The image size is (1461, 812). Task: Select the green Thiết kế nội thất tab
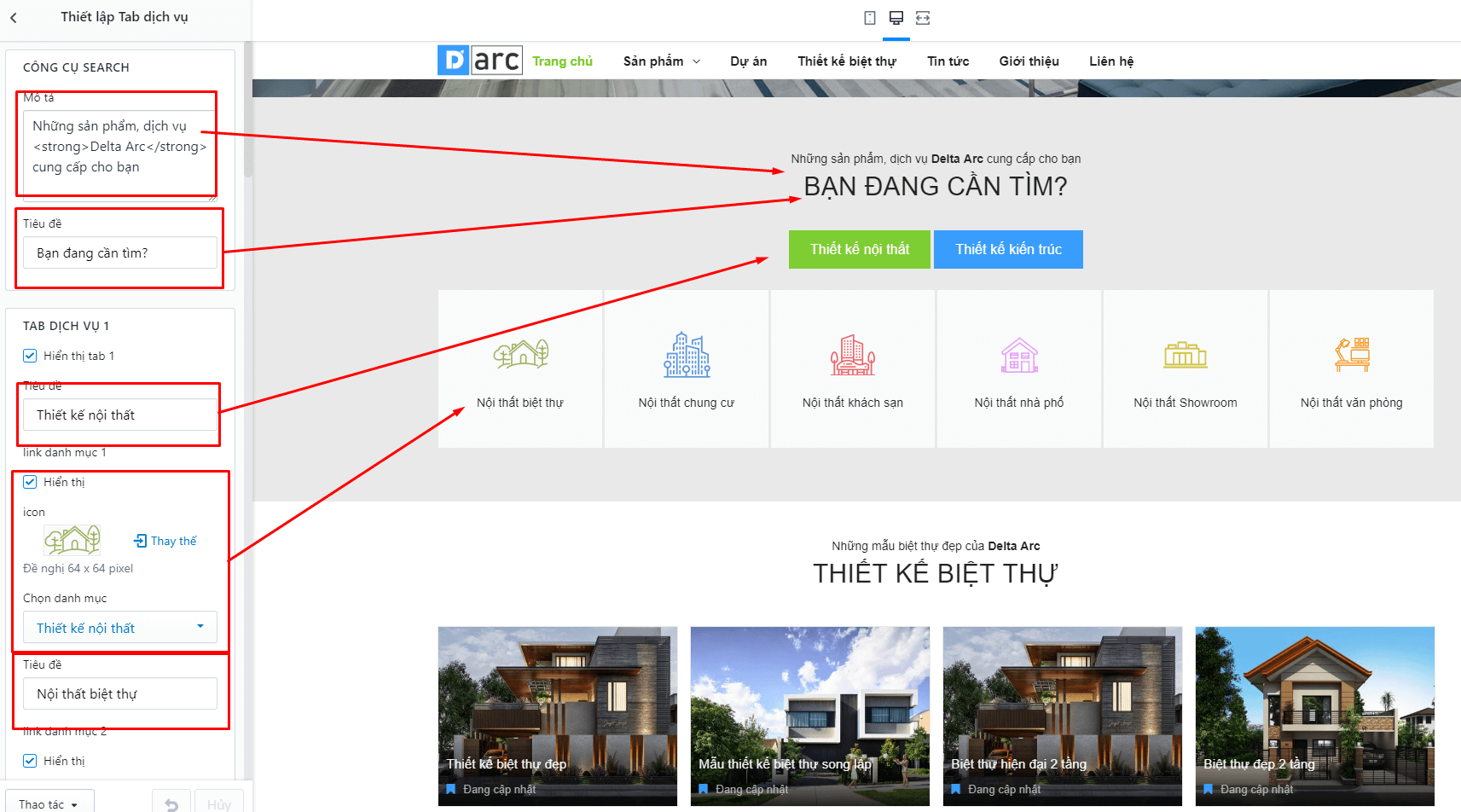tap(860, 249)
